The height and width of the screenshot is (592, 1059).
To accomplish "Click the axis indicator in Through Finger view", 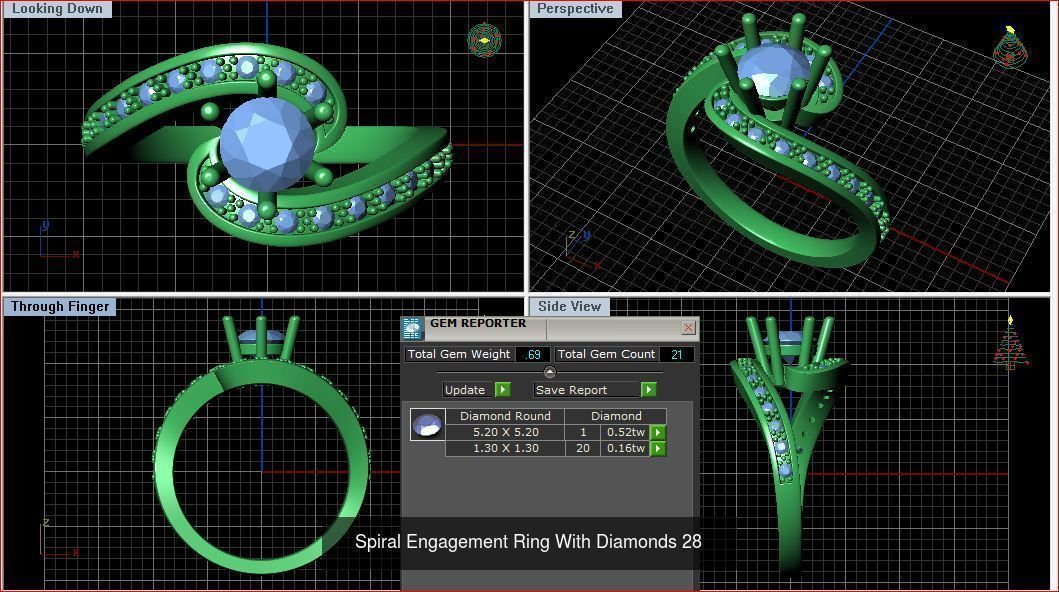I will [58, 539].
